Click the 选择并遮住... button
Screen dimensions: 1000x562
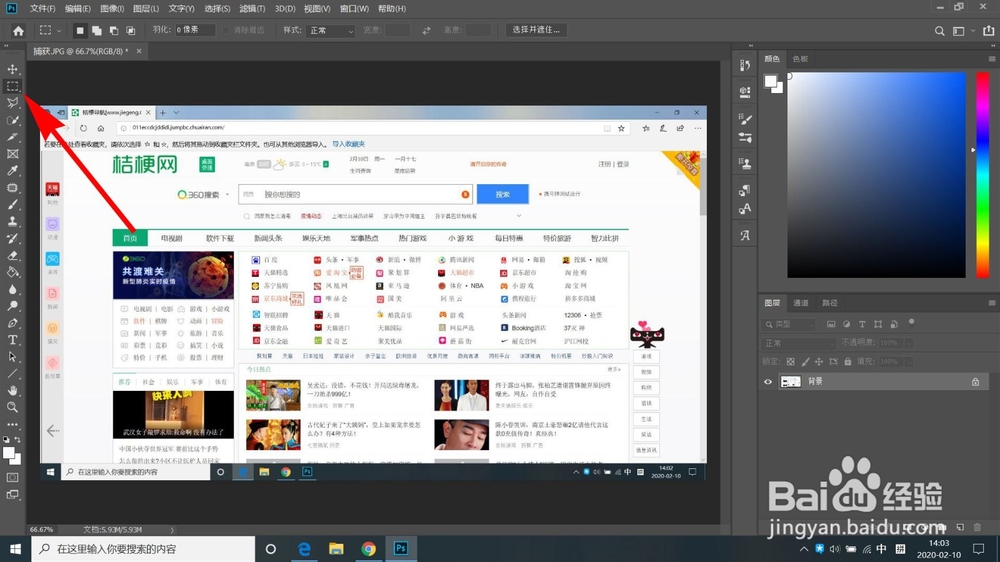[536, 30]
